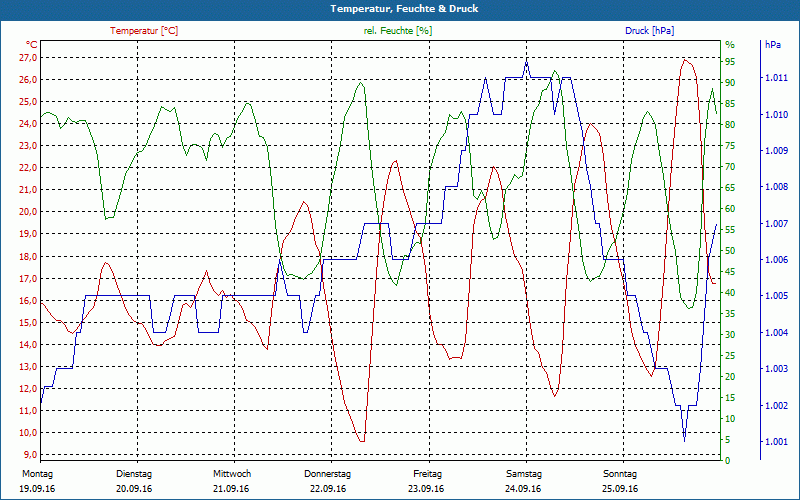Click the red Temperatur [°C] legend label

[x=144, y=31]
